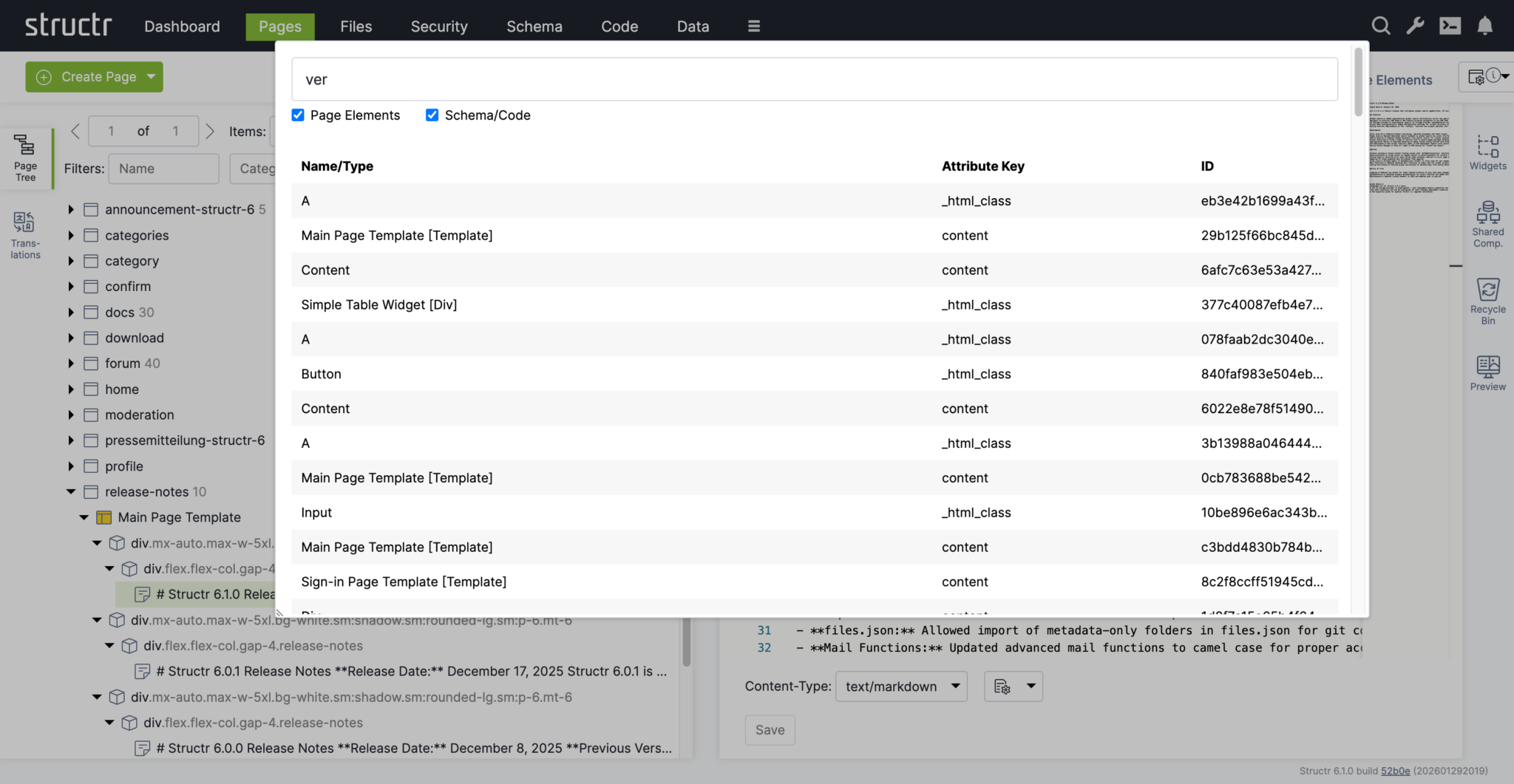Open the content editor settings dropdown
The width and height of the screenshot is (1514, 784).
pyautogui.click(x=1014, y=686)
